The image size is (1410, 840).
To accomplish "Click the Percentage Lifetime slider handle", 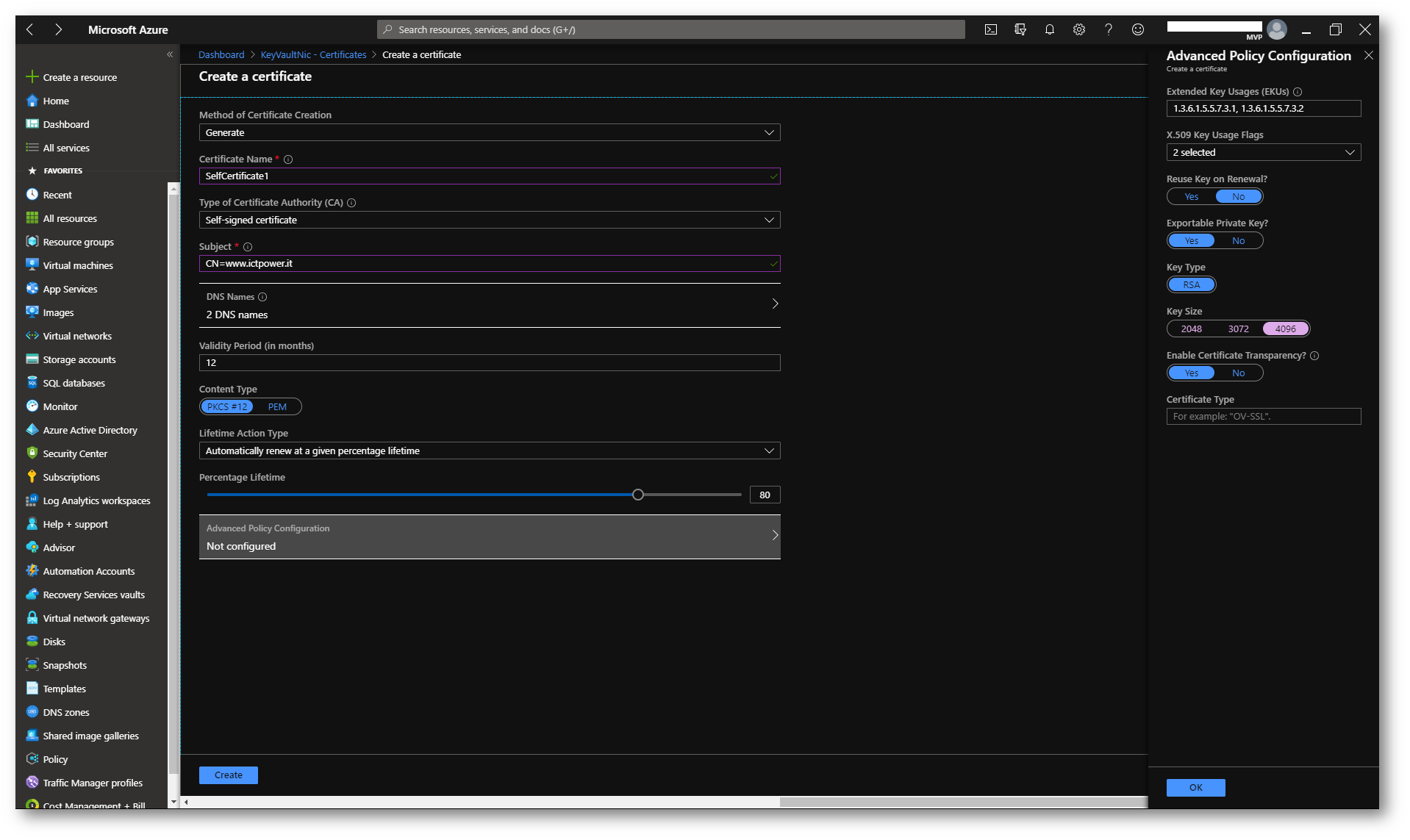I will point(638,495).
